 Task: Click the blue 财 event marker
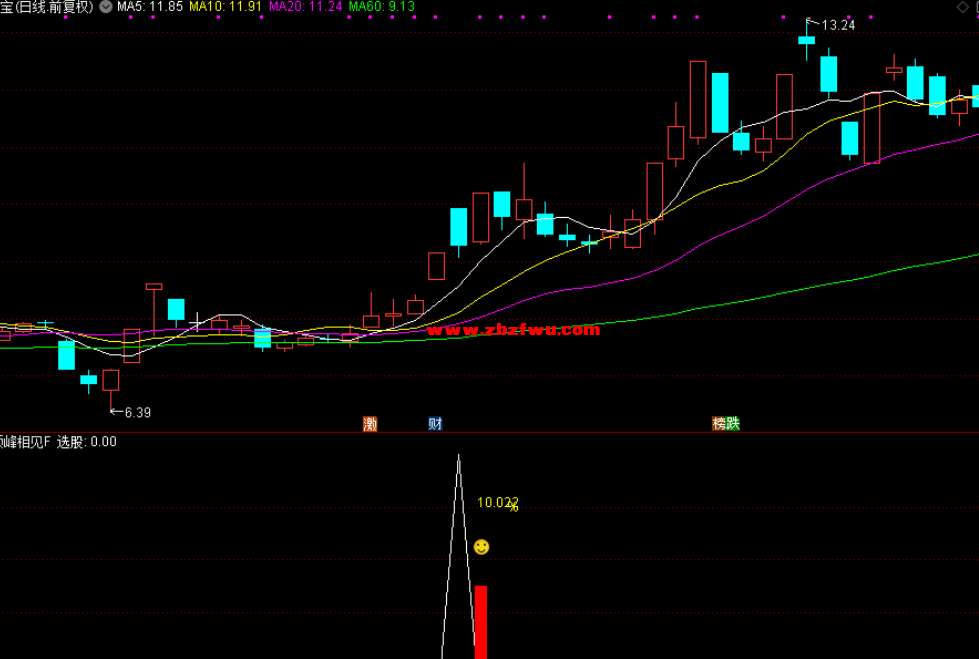point(435,424)
